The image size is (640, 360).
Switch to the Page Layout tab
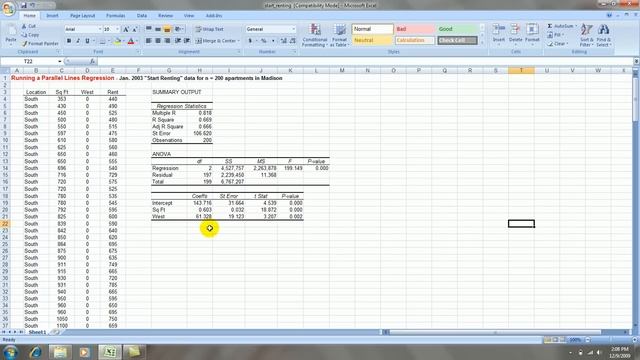pos(82,16)
